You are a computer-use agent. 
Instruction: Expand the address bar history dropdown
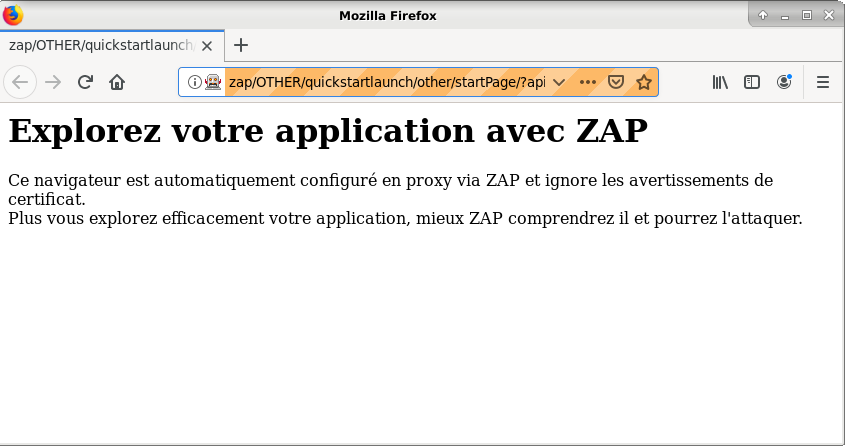point(559,82)
